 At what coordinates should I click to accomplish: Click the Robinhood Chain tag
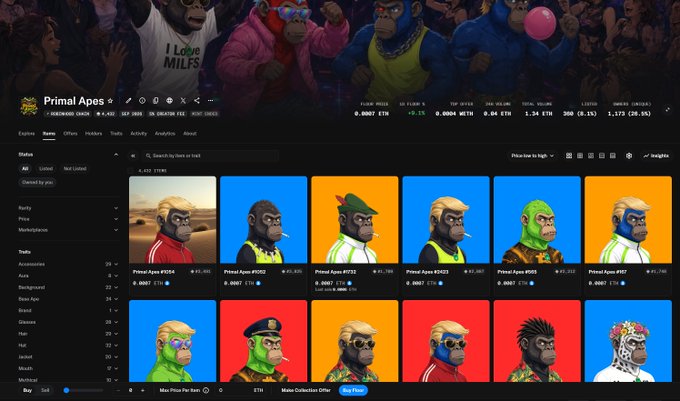coord(68,114)
